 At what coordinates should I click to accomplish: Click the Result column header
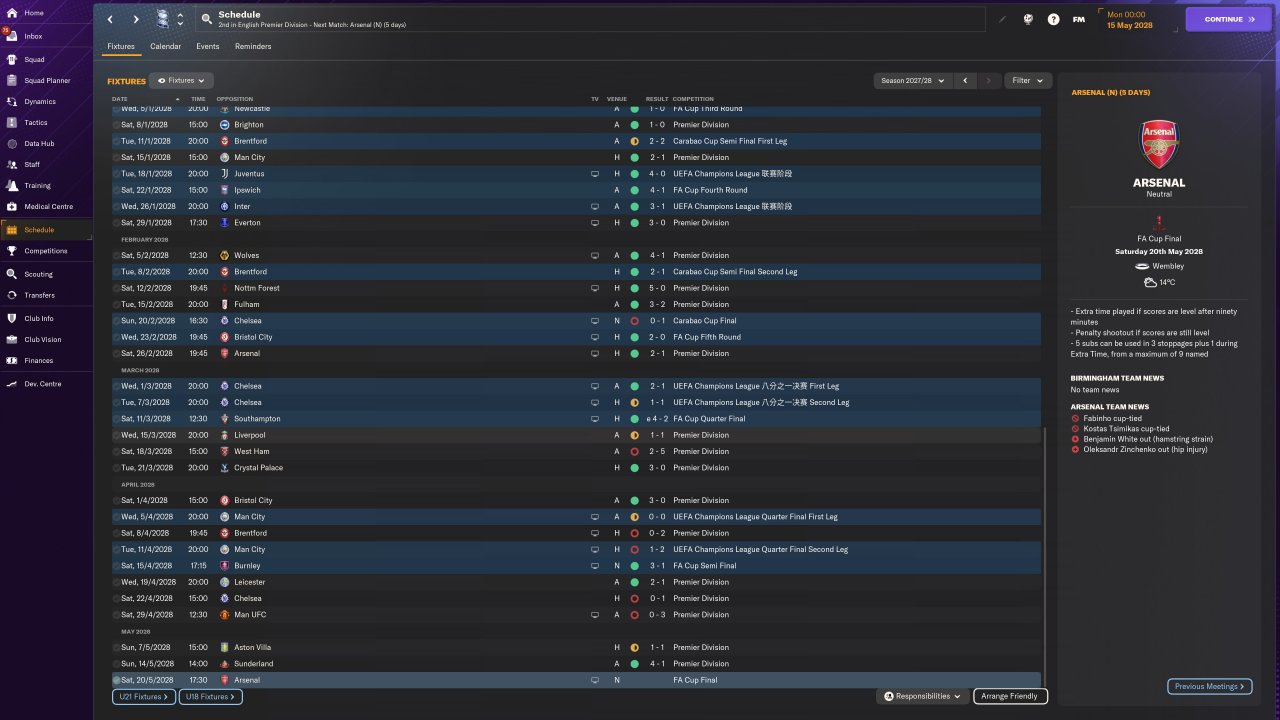coord(657,99)
